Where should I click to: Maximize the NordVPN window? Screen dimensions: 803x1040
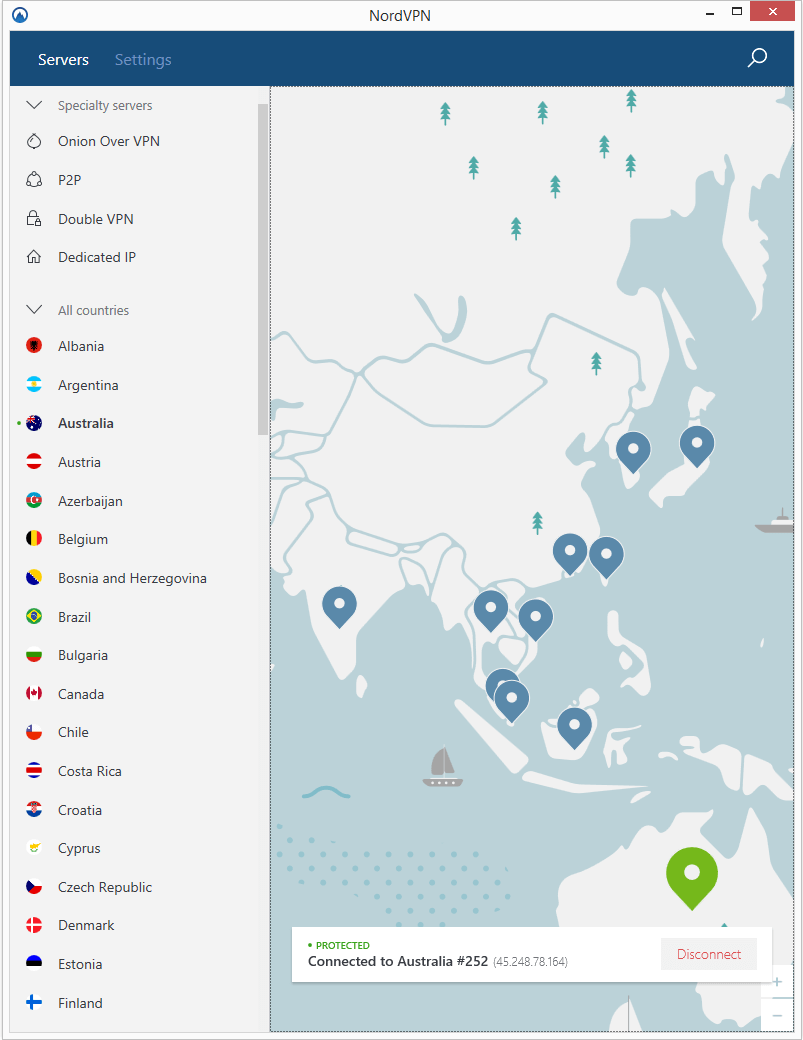(x=737, y=11)
